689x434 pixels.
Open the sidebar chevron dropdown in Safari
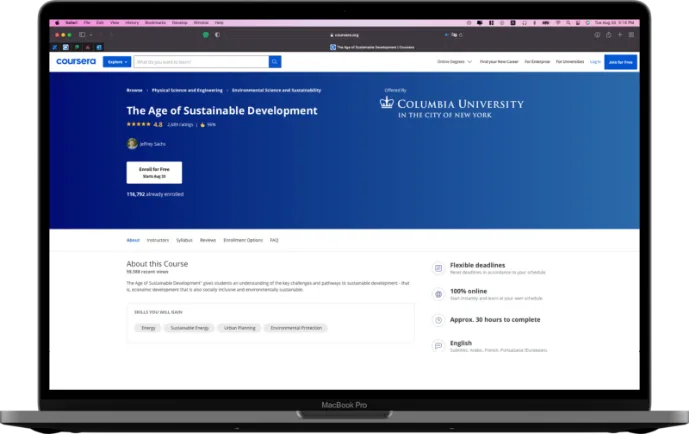(x=91, y=35)
